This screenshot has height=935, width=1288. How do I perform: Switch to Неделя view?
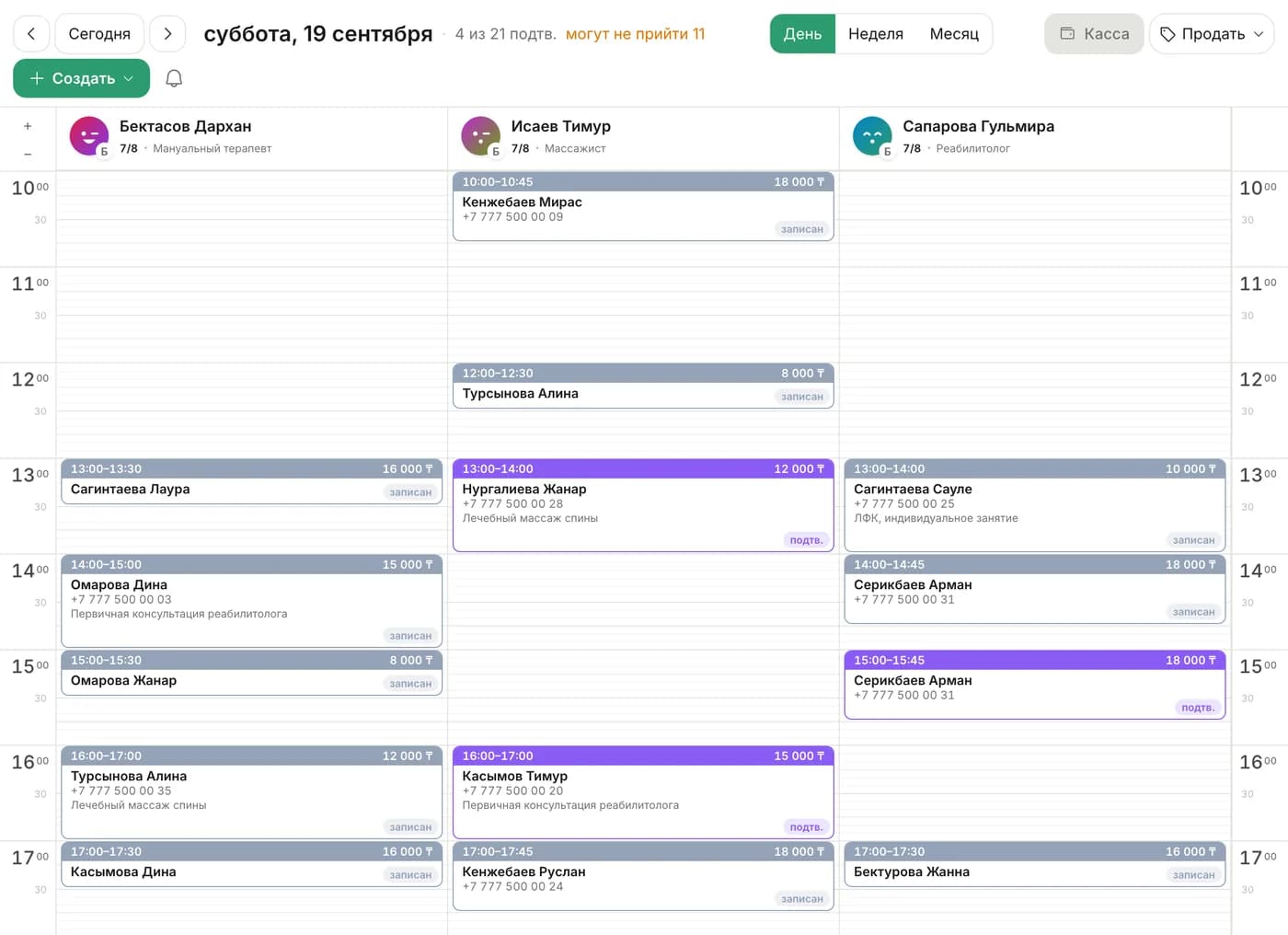pyautogui.click(x=876, y=34)
